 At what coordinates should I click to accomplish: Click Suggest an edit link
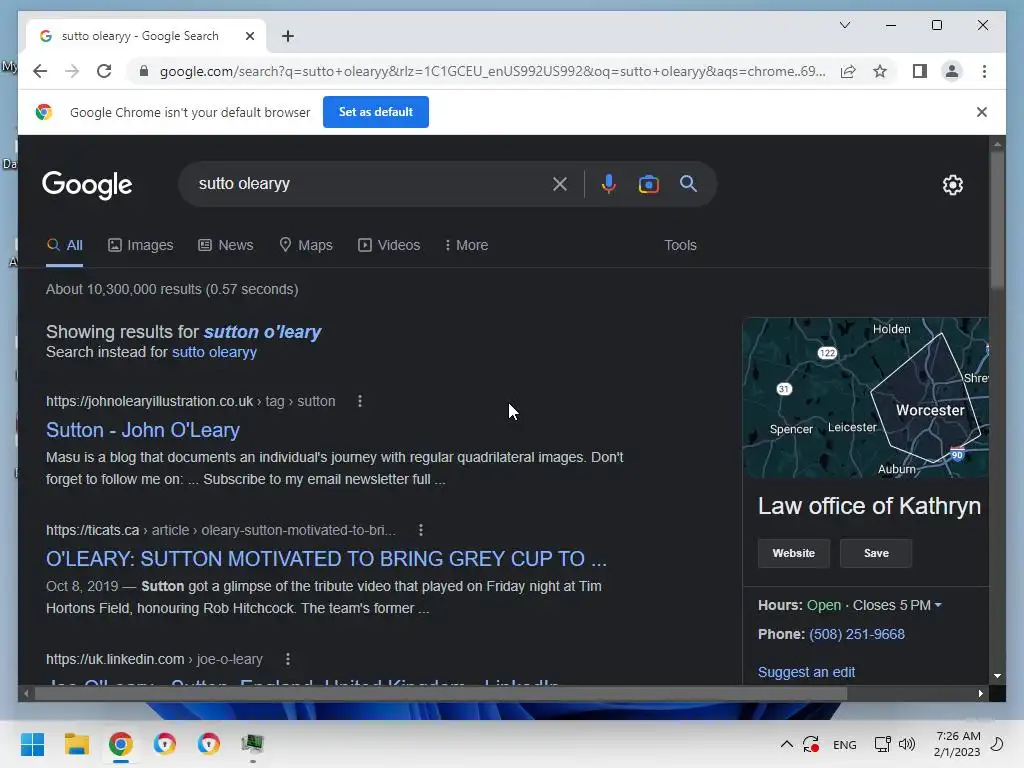[x=806, y=672]
